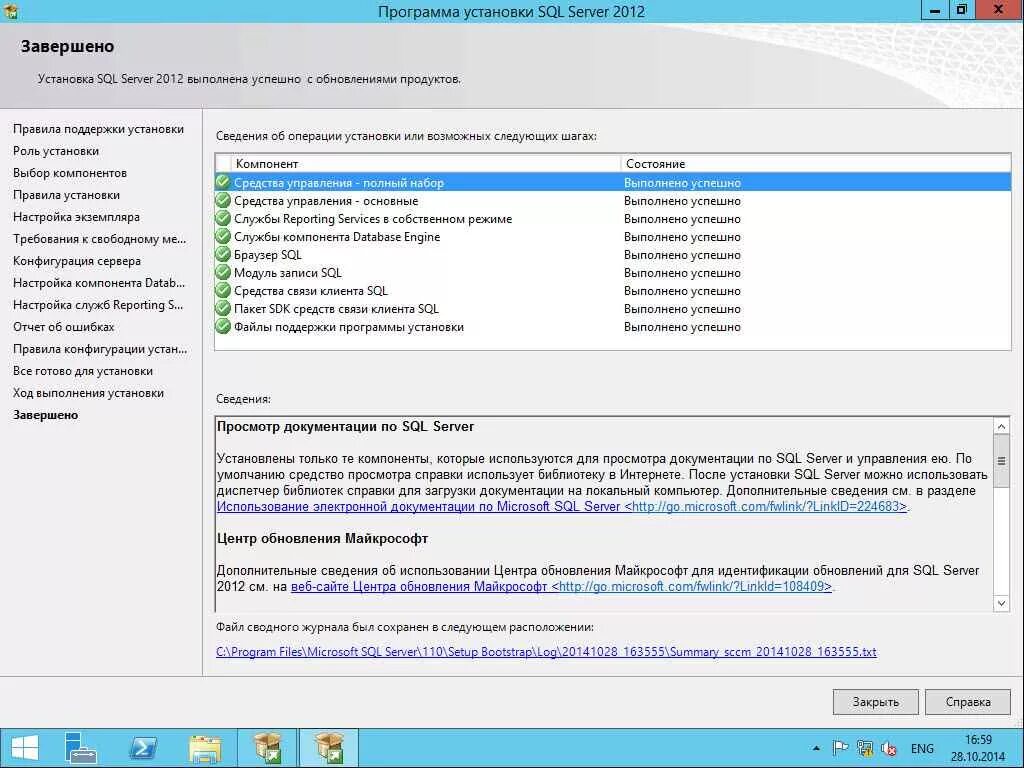This screenshot has width=1024, height=768.
Task: Click the success icon for Службы компонента Database Engine
Action: click(223, 236)
